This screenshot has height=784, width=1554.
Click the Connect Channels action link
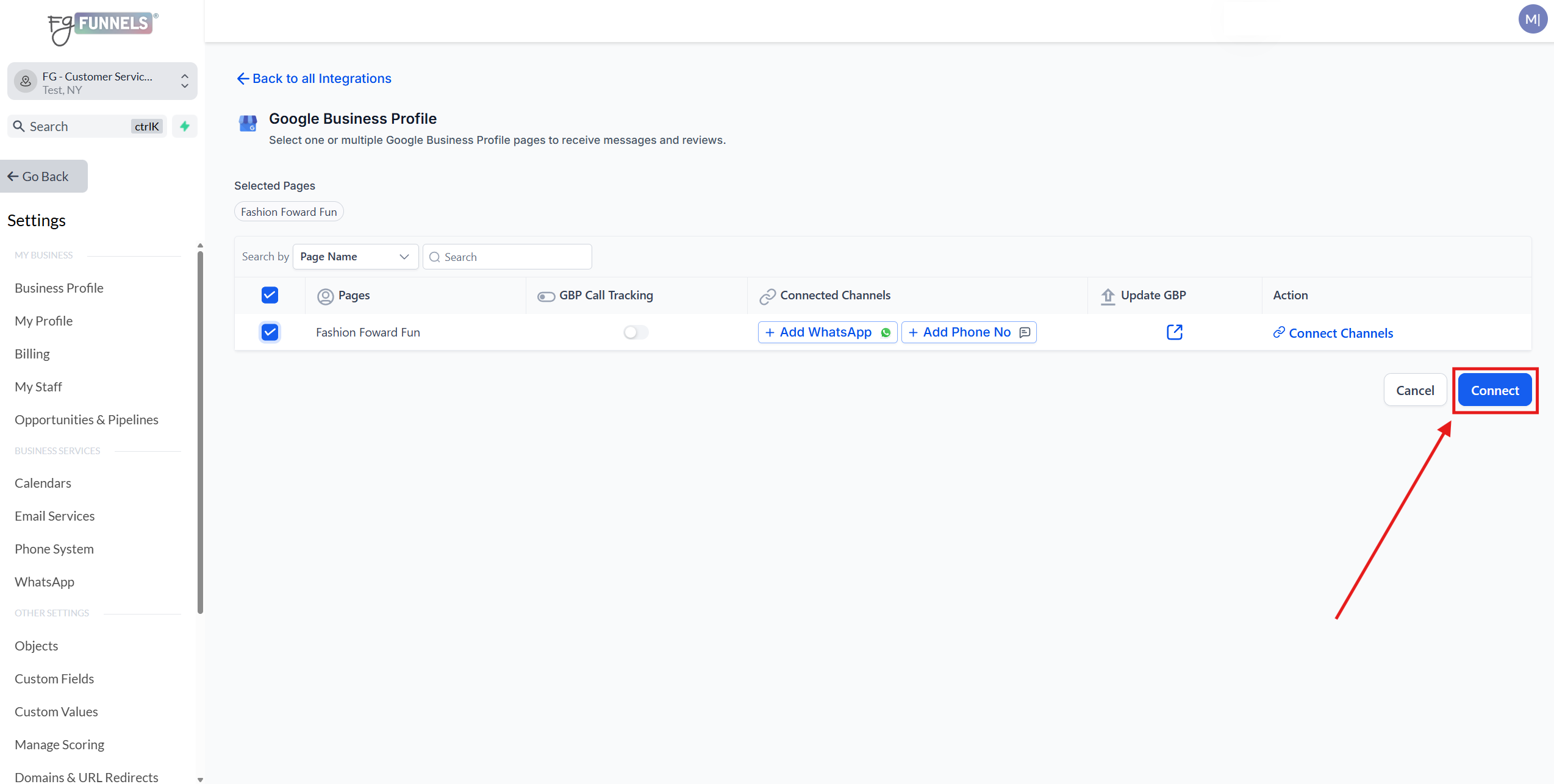(1333, 333)
